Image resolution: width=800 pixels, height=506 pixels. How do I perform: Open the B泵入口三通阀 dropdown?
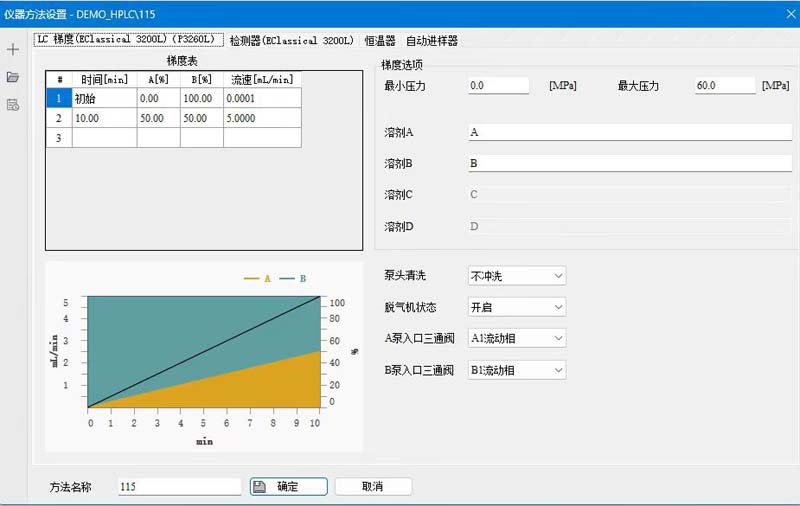pos(517,370)
